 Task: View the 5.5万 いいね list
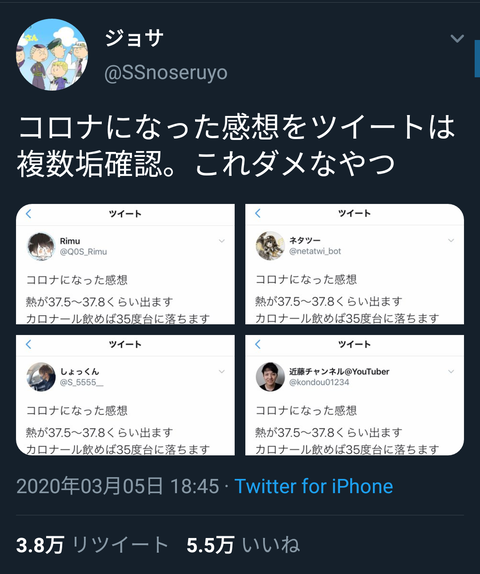[x=243, y=545]
